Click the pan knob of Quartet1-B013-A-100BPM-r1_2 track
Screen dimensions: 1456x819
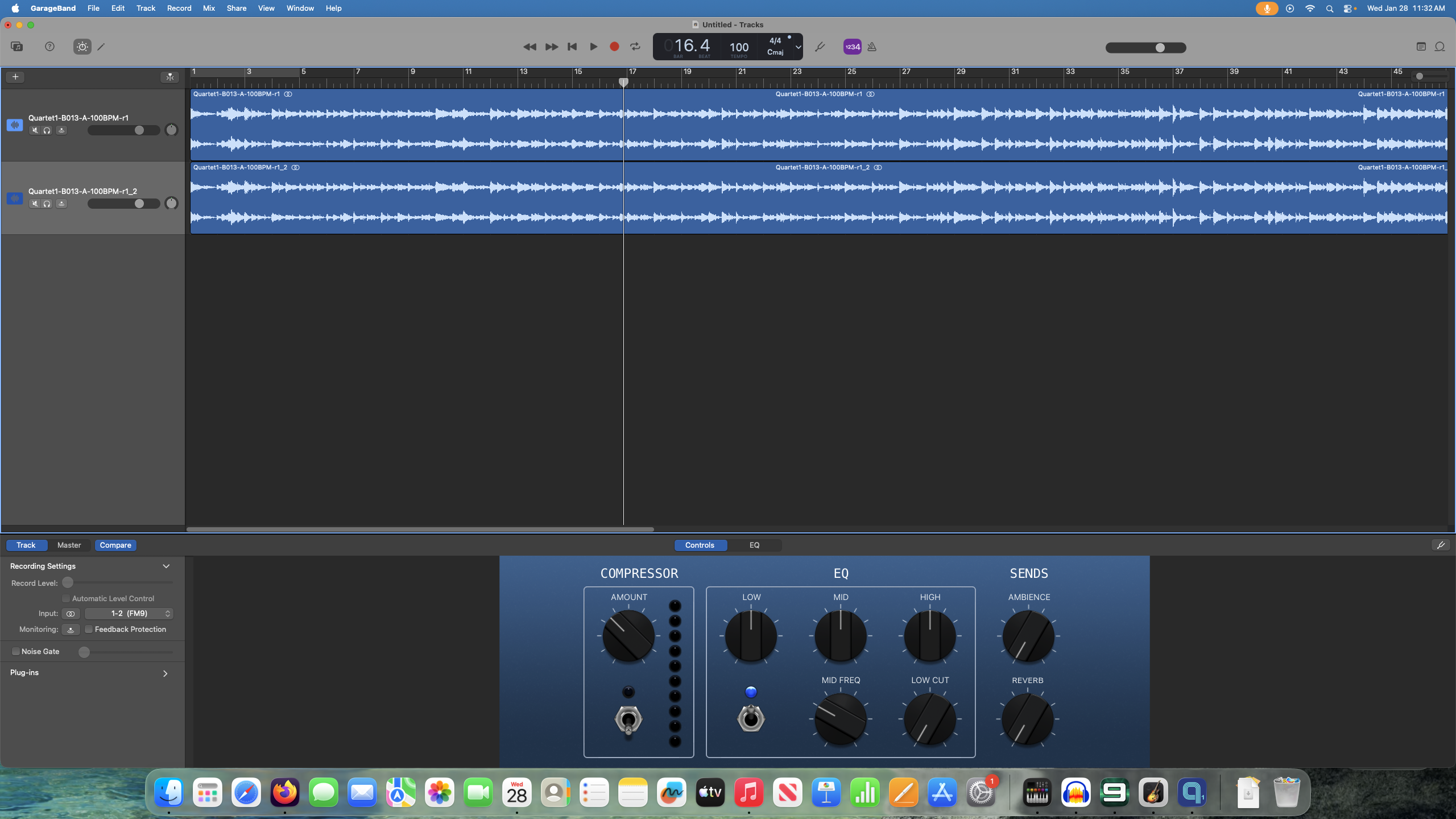171,204
